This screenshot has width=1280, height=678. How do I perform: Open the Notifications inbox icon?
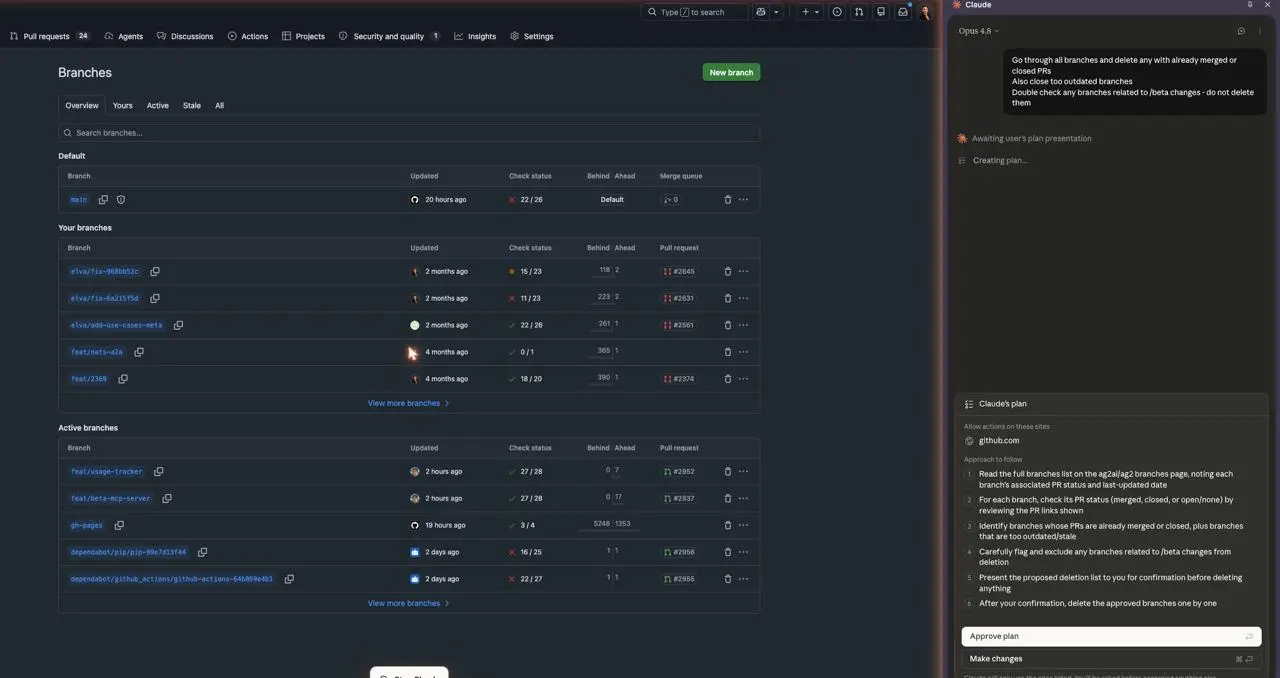pos(903,12)
